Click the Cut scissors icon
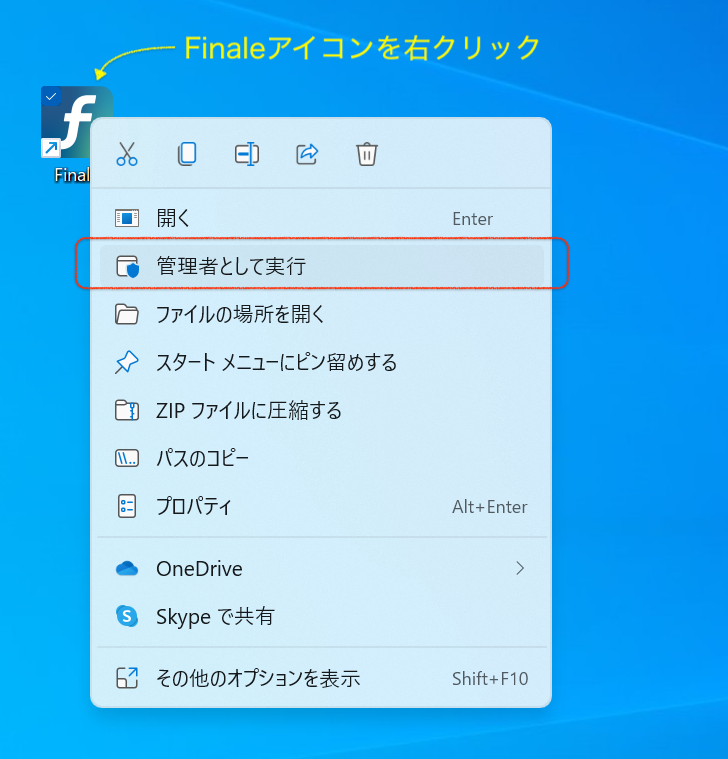This screenshot has height=759, width=728. pos(127,154)
